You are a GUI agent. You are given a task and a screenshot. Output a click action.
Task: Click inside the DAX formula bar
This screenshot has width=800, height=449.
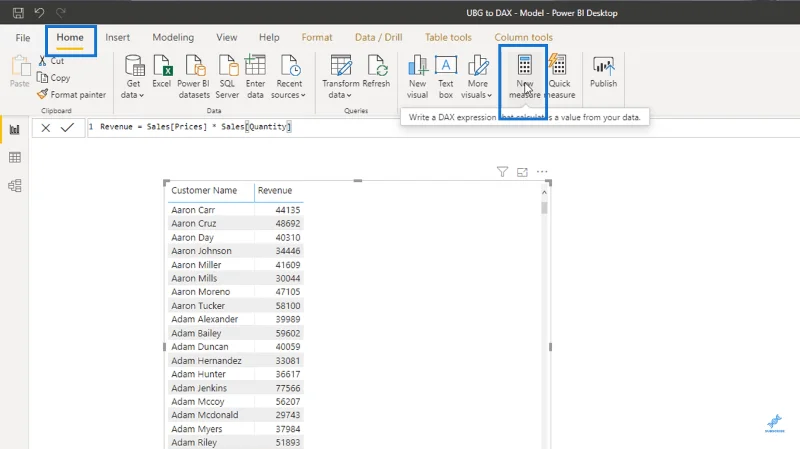tap(443, 127)
